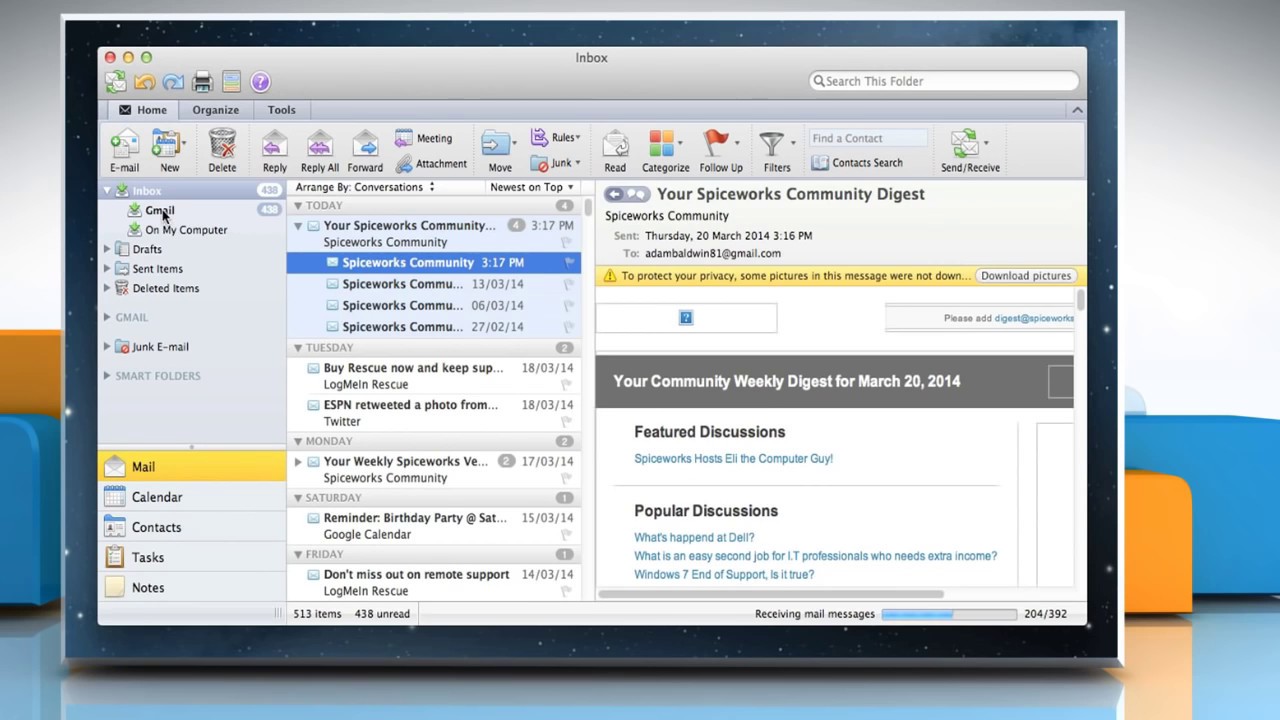
Task: Click in the Find a Contact field
Action: [868, 138]
